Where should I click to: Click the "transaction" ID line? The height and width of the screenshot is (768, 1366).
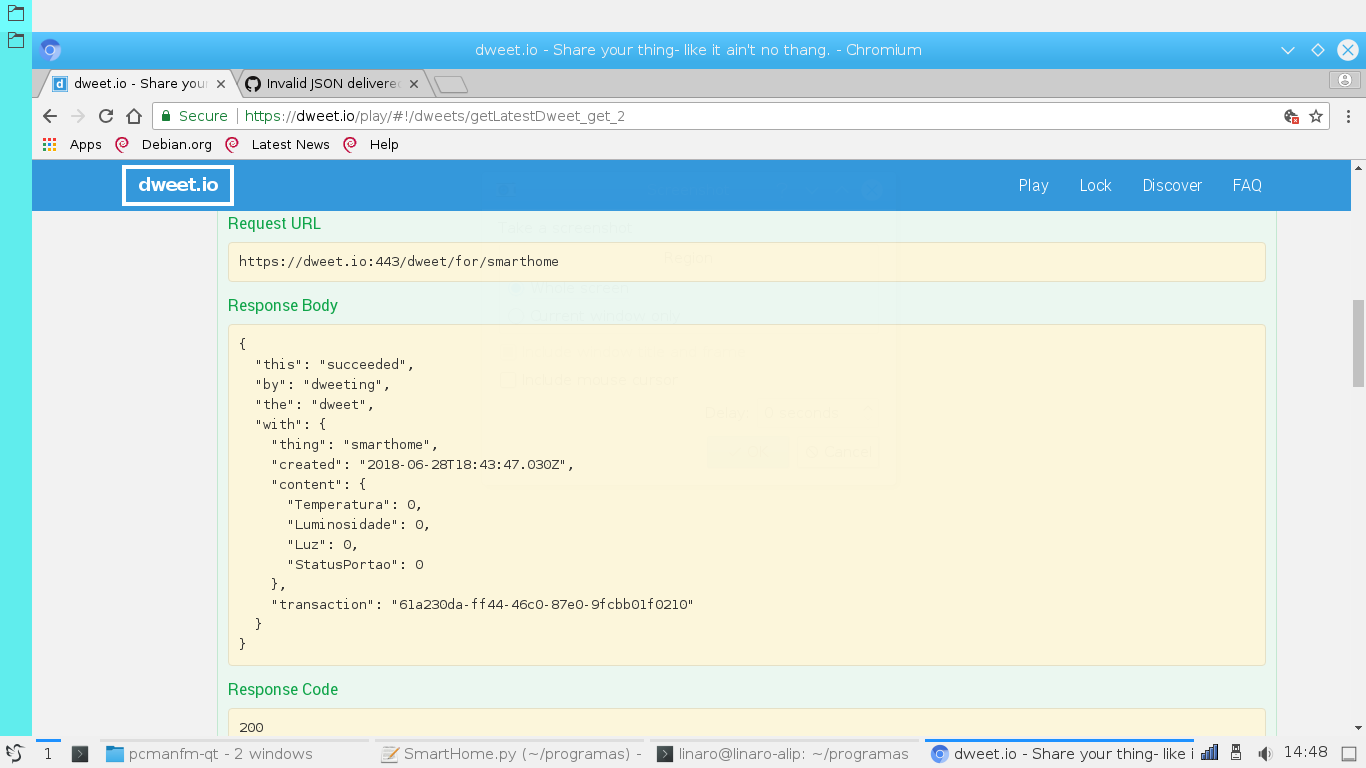pyautogui.click(x=482, y=604)
